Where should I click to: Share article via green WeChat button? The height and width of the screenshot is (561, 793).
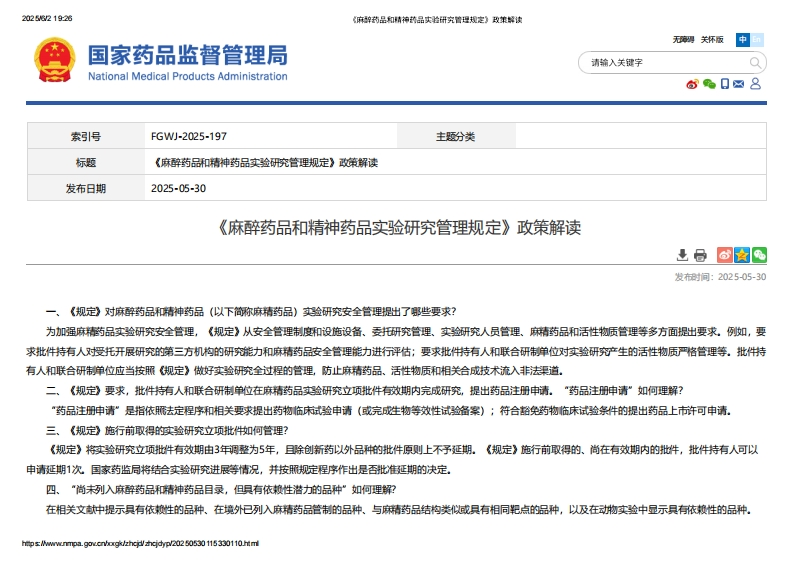759,255
